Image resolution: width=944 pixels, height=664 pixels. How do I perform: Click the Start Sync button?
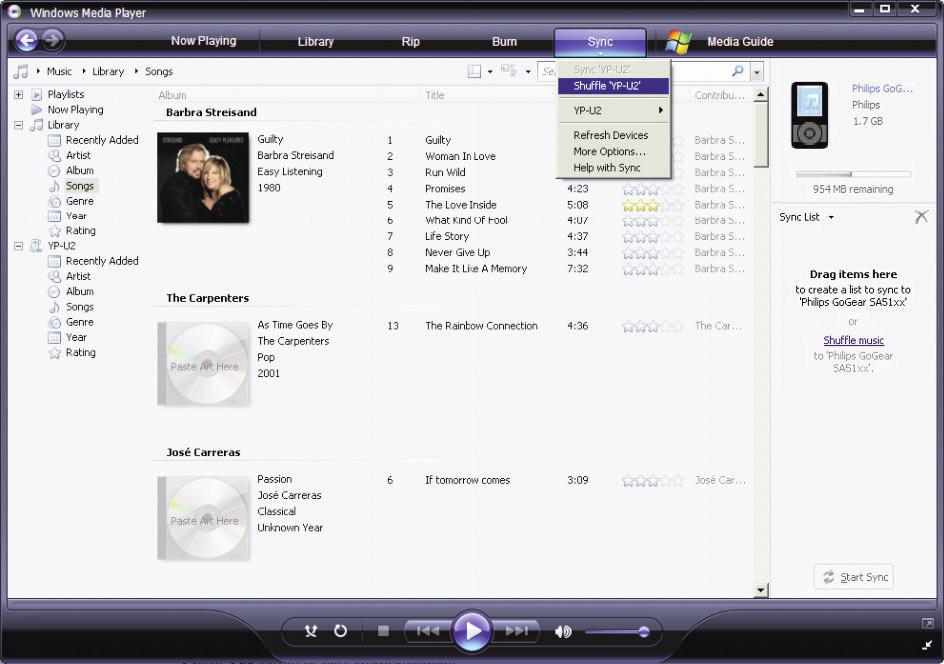854,577
